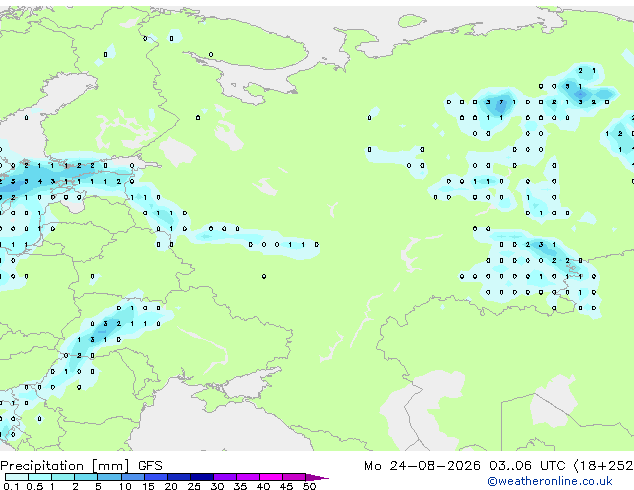The height and width of the screenshot is (490, 634).
Task: Click the above-50 mm legend arrow tip
Action: pos(317,477)
